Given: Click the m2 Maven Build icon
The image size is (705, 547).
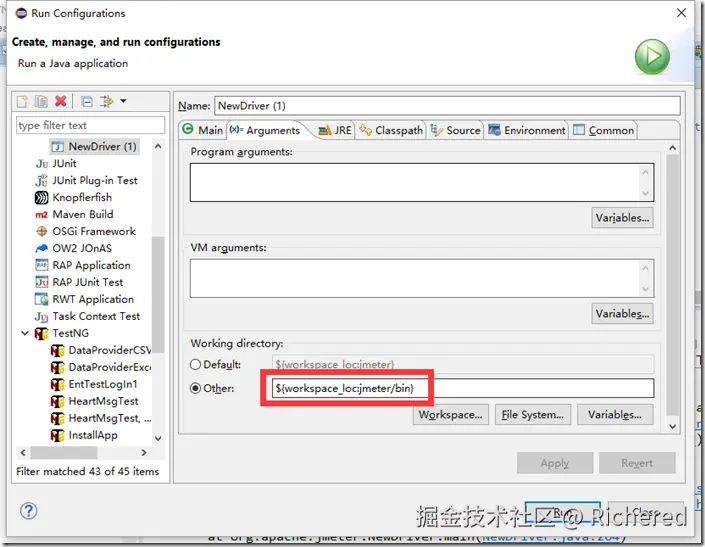Looking at the screenshot, I should 41,215.
